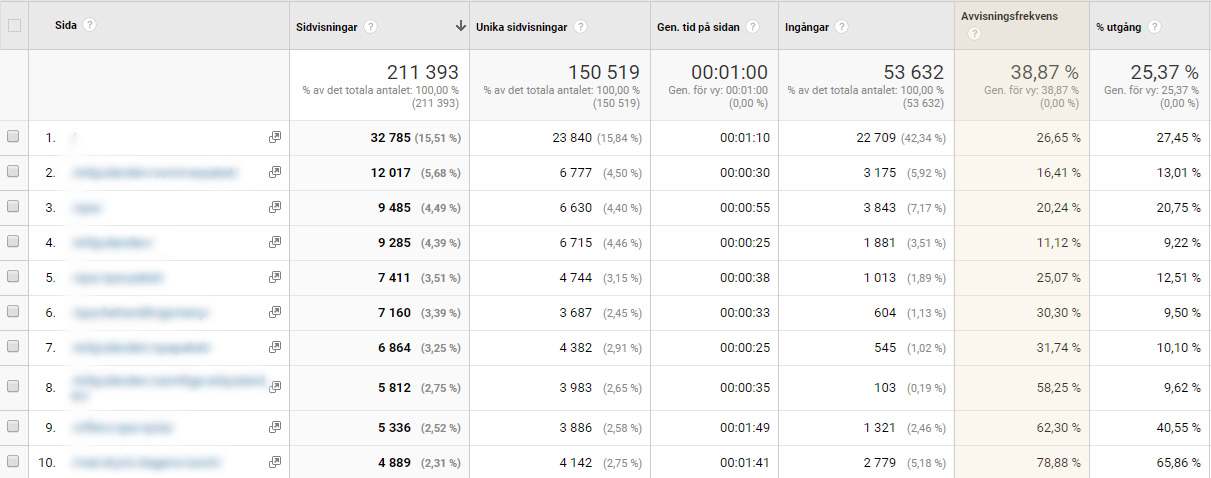Click help icon beside Unika sidvisningar
Viewport: 1211px width, 478px height.
pos(581,27)
